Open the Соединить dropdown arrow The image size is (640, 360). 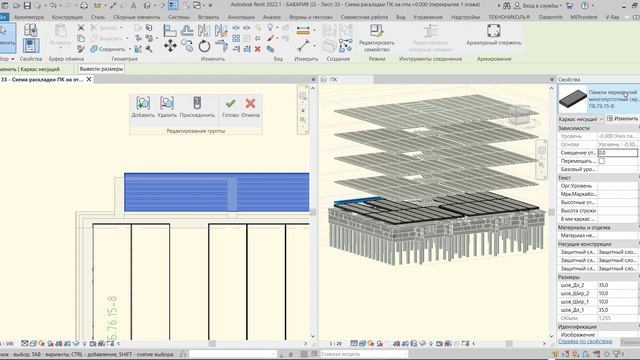pos(130,49)
